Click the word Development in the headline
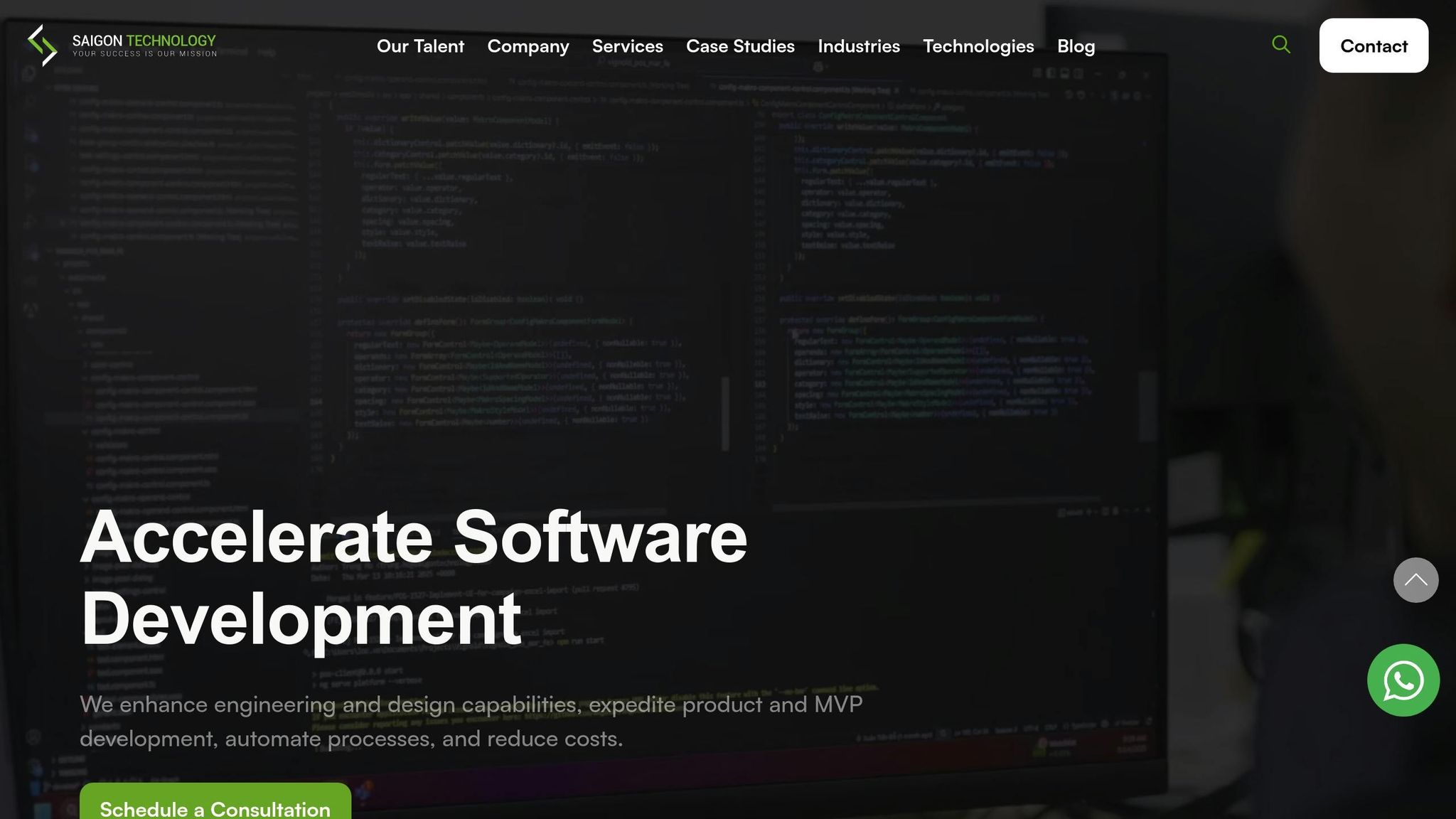This screenshot has height=819, width=1456. (x=301, y=619)
